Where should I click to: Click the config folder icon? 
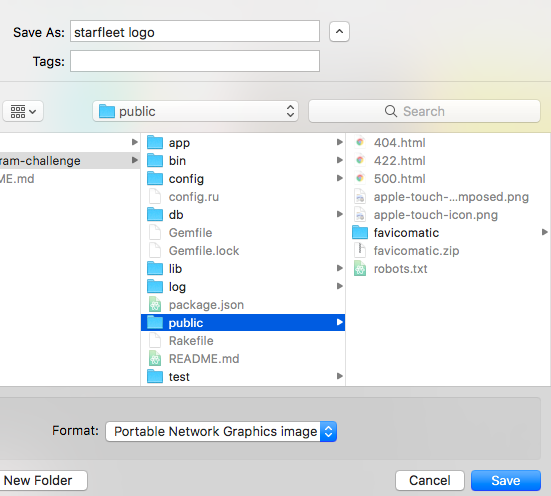coord(155,179)
